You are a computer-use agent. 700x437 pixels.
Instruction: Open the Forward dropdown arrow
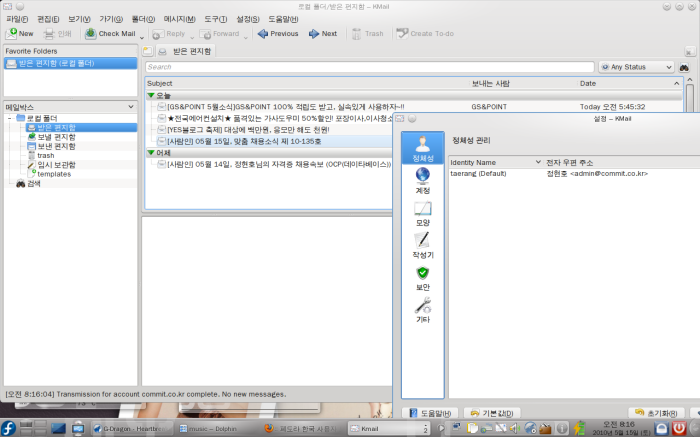pyautogui.click(x=246, y=37)
